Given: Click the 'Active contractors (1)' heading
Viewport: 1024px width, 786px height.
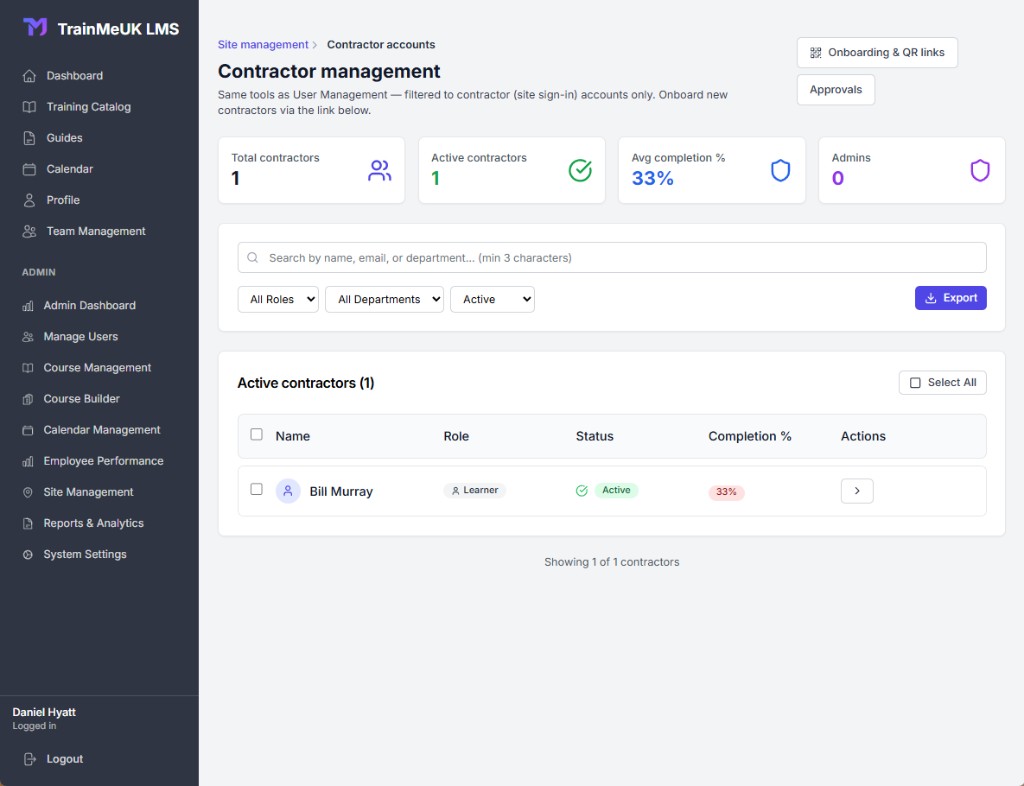Looking at the screenshot, I should (306, 383).
